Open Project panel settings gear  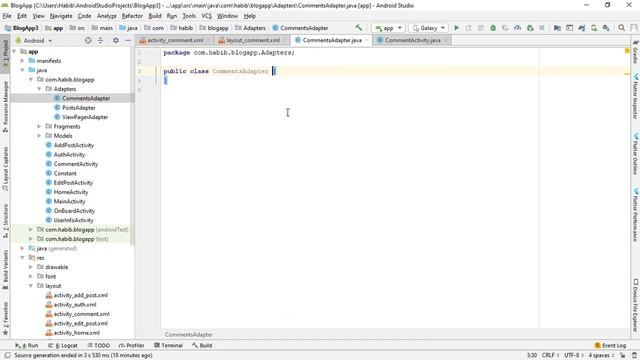pos(116,40)
